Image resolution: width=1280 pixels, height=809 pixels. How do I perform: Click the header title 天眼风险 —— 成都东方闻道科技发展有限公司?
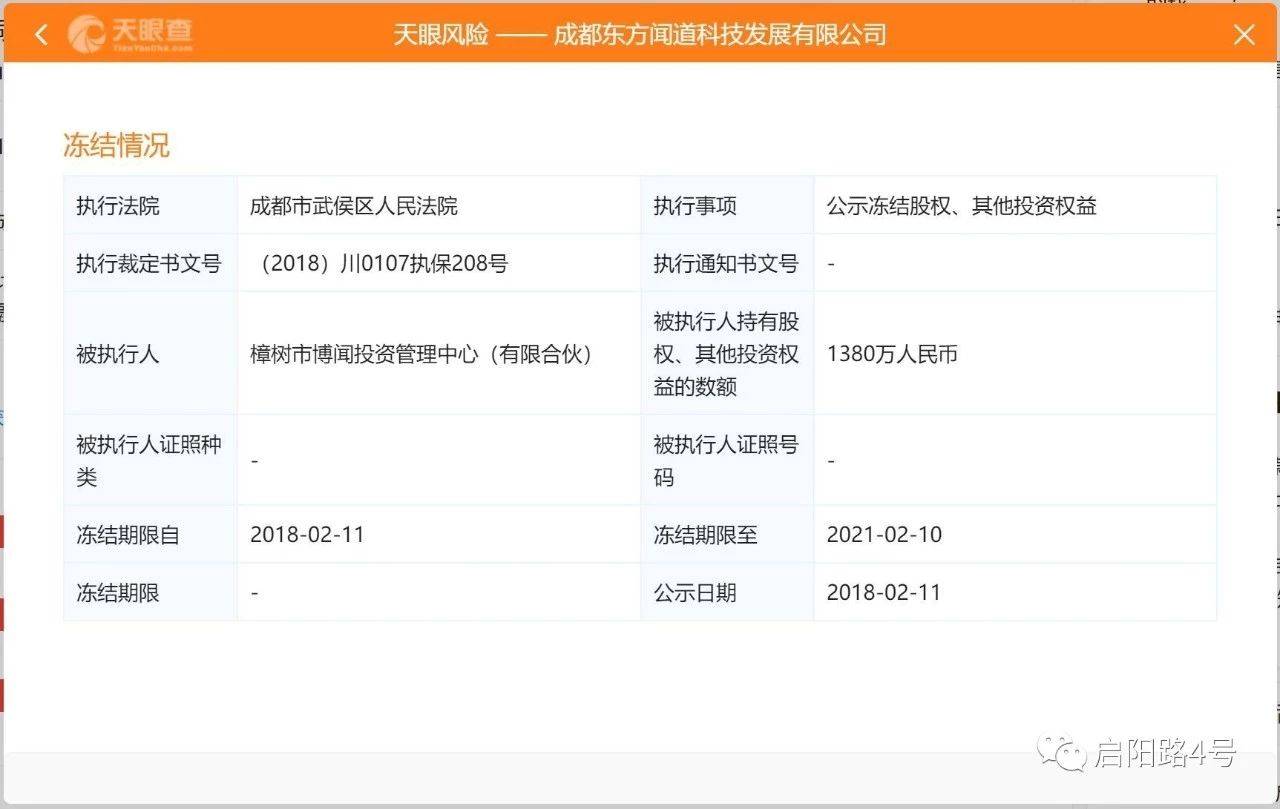pyautogui.click(x=640, y=35)
